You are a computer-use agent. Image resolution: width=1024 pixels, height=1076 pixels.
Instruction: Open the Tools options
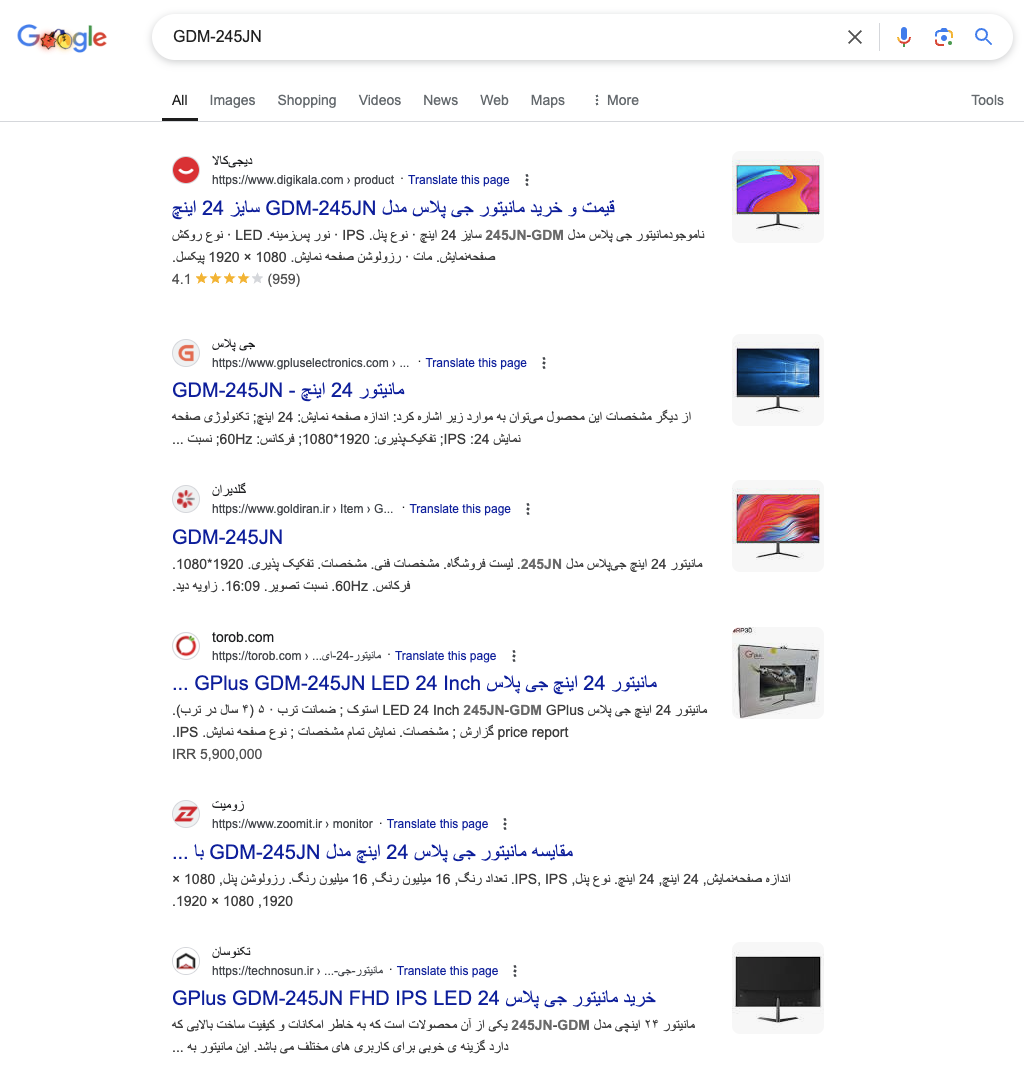click(987, 100)
